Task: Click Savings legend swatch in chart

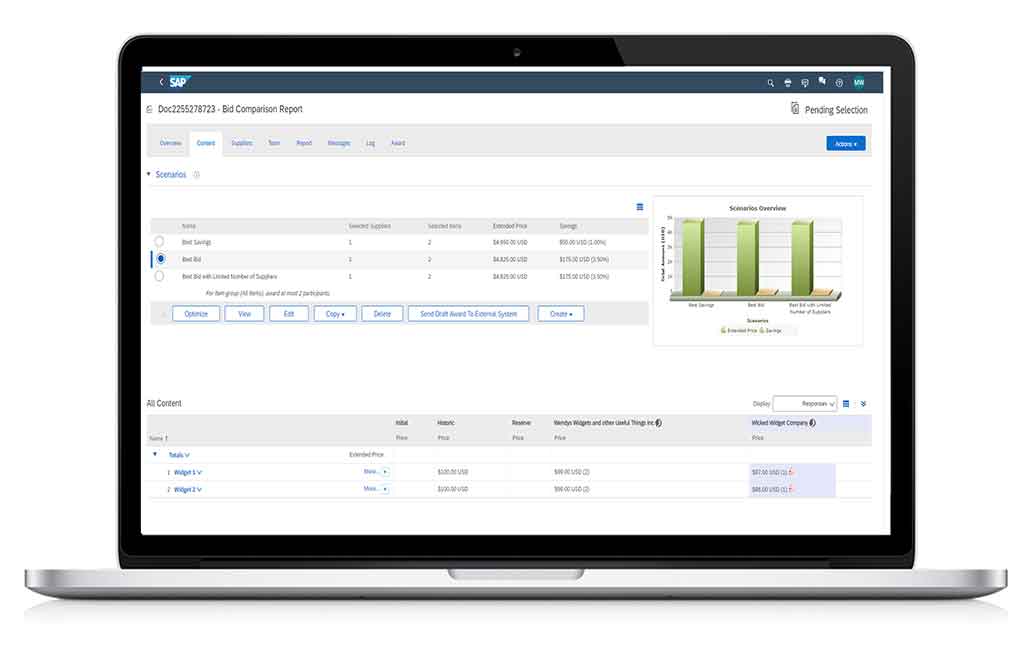Action: click(x=761, y=330)
